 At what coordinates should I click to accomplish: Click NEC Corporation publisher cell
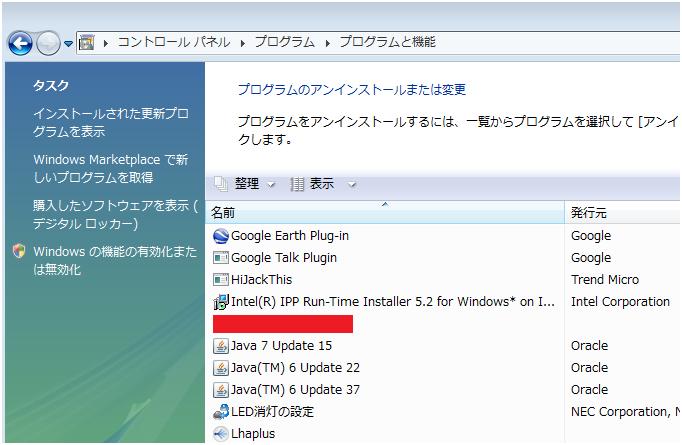click(x=625, y=412)
